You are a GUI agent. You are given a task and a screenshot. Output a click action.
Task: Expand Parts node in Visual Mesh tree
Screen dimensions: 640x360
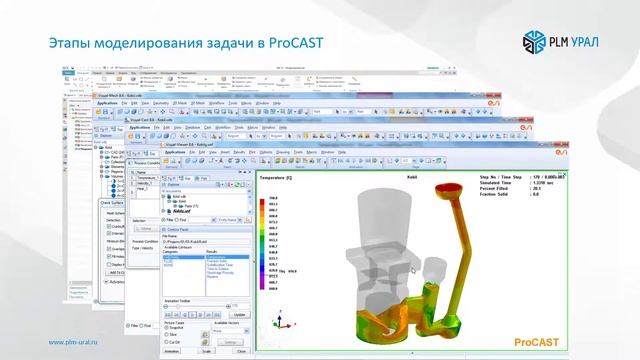click(x=102, y=157)
